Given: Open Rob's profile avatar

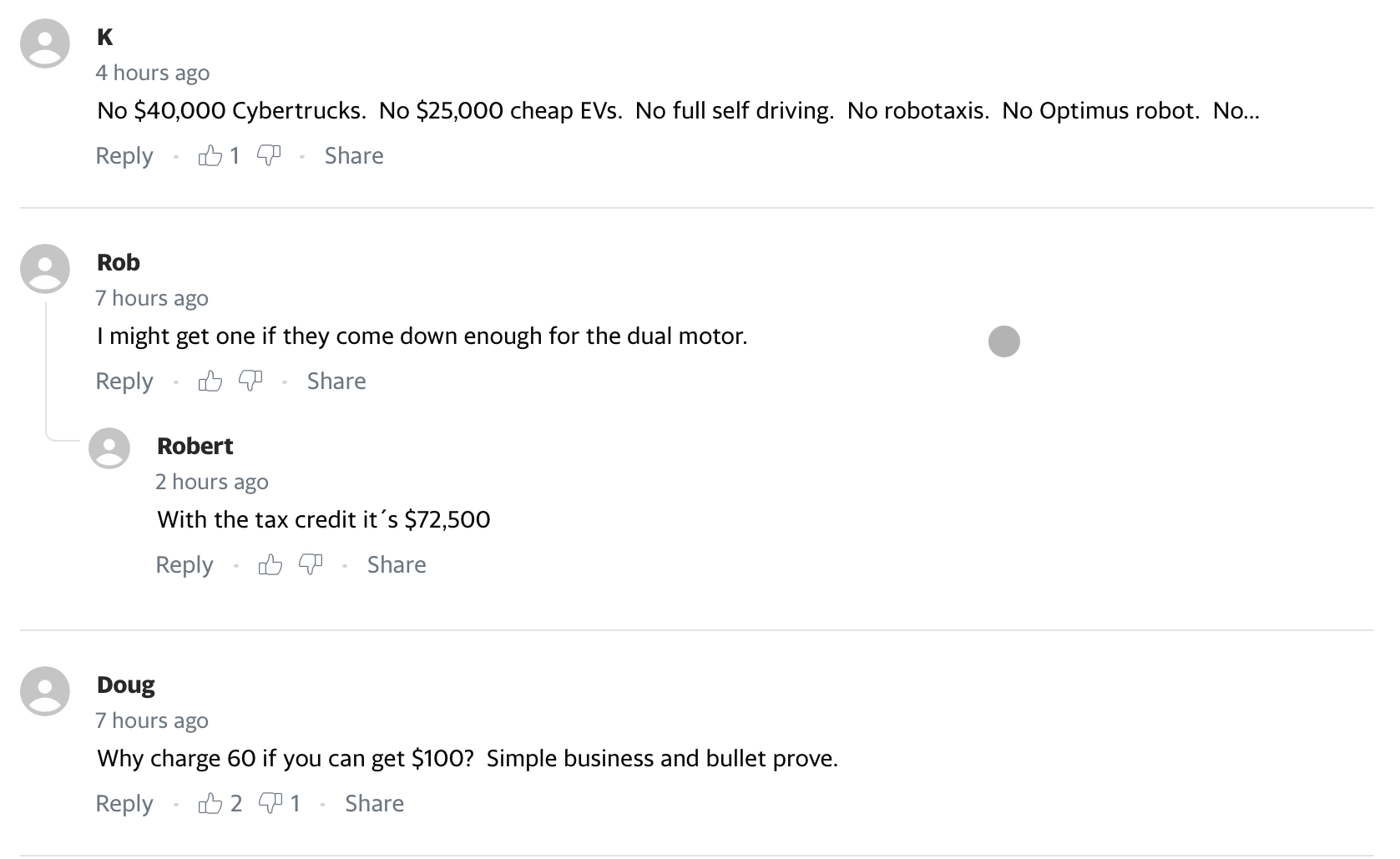Looking at the screenshot, I should (x=45, y=269).
